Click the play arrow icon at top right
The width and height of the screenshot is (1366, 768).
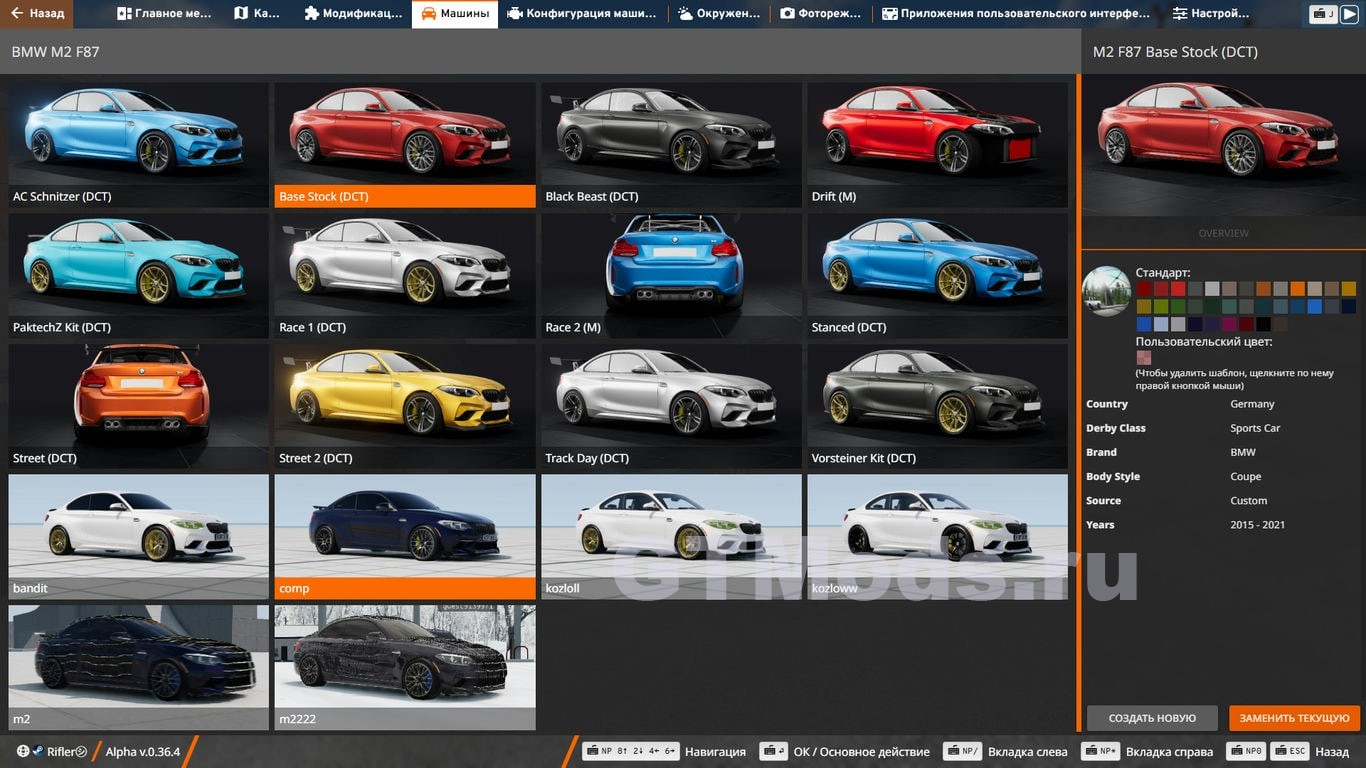point(1352,14)
